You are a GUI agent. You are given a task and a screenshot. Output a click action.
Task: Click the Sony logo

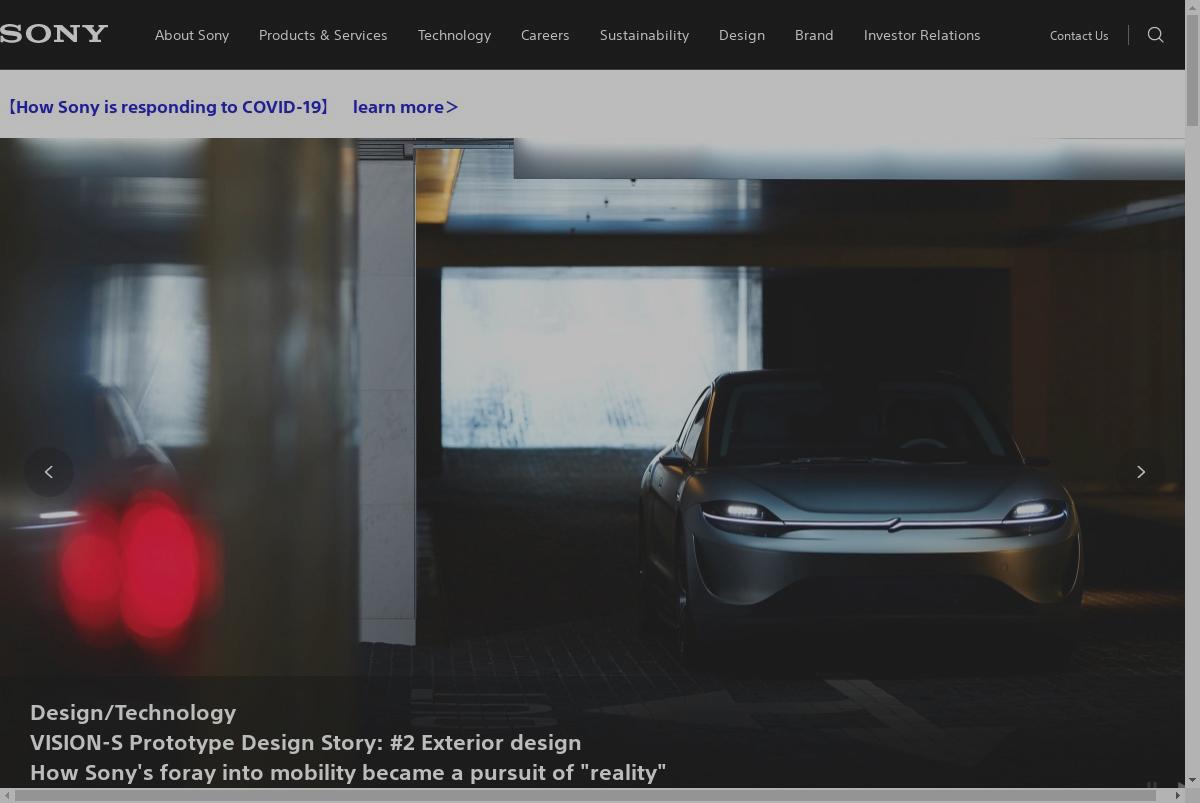pos(54,34)
